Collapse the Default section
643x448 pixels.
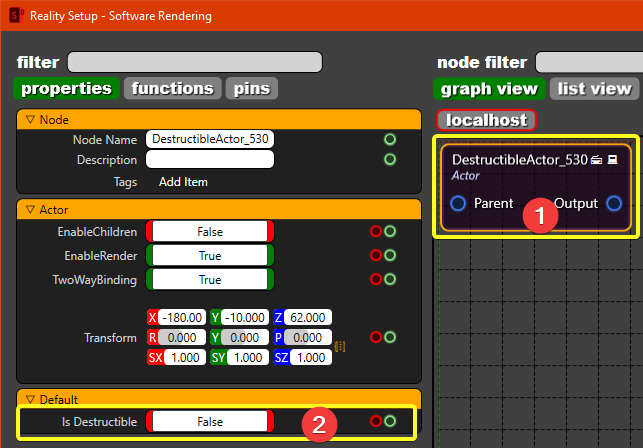pyautogui.click(x=30, y=399)
